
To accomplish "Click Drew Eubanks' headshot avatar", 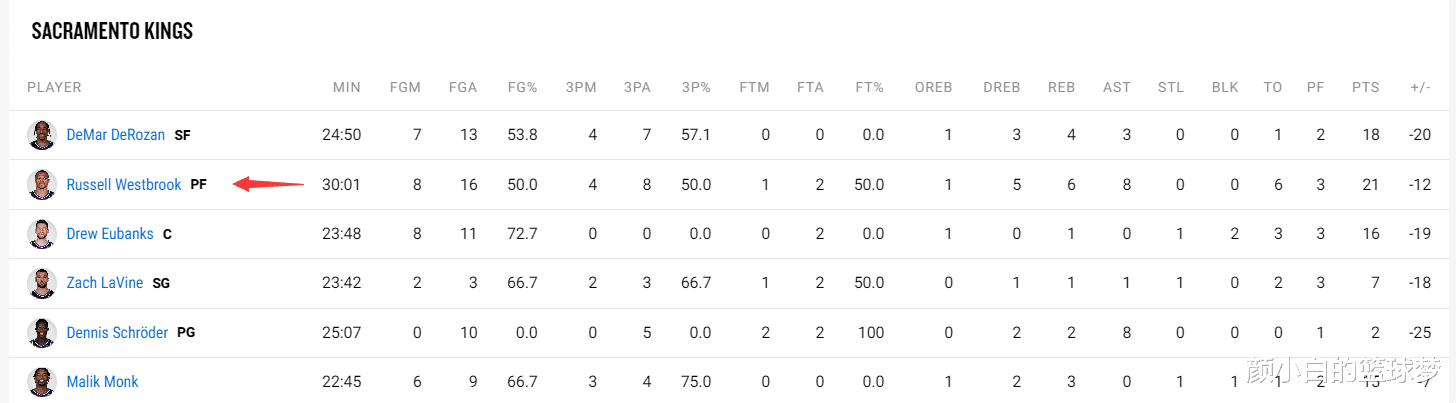I will 41,234.
